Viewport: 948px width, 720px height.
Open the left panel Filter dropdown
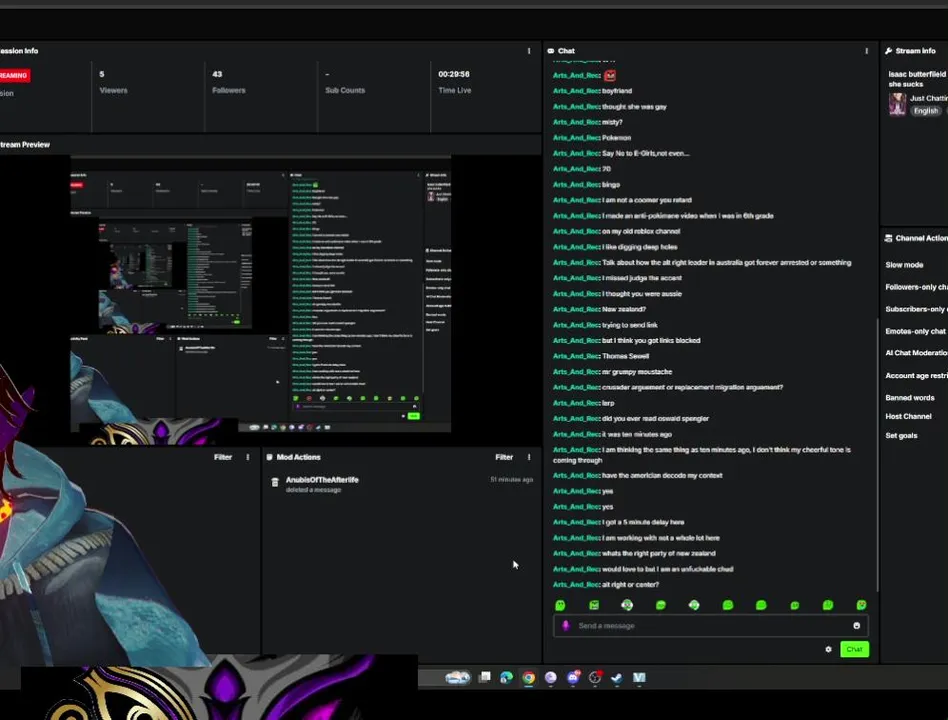223,457
